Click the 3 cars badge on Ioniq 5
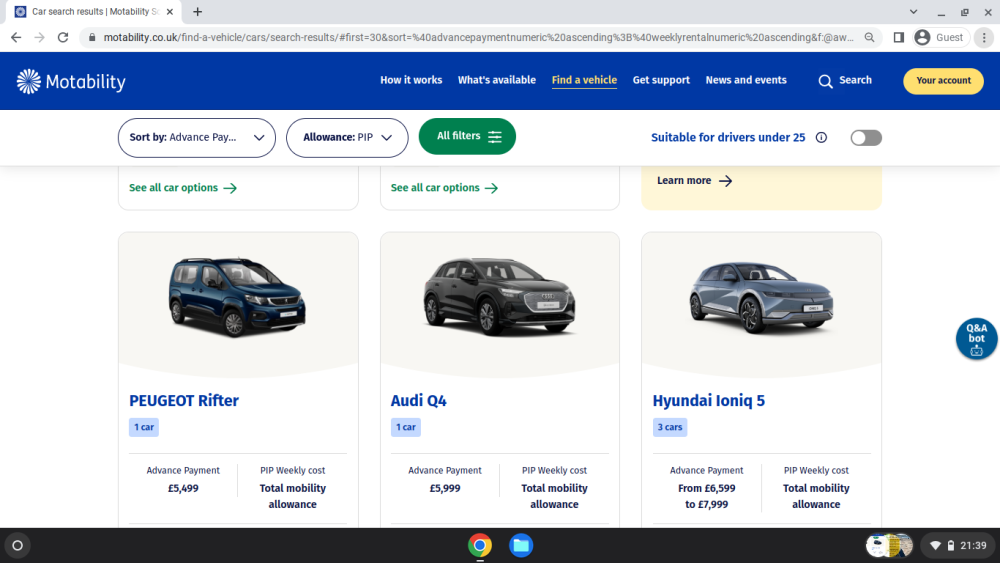 tap(670, 427)
